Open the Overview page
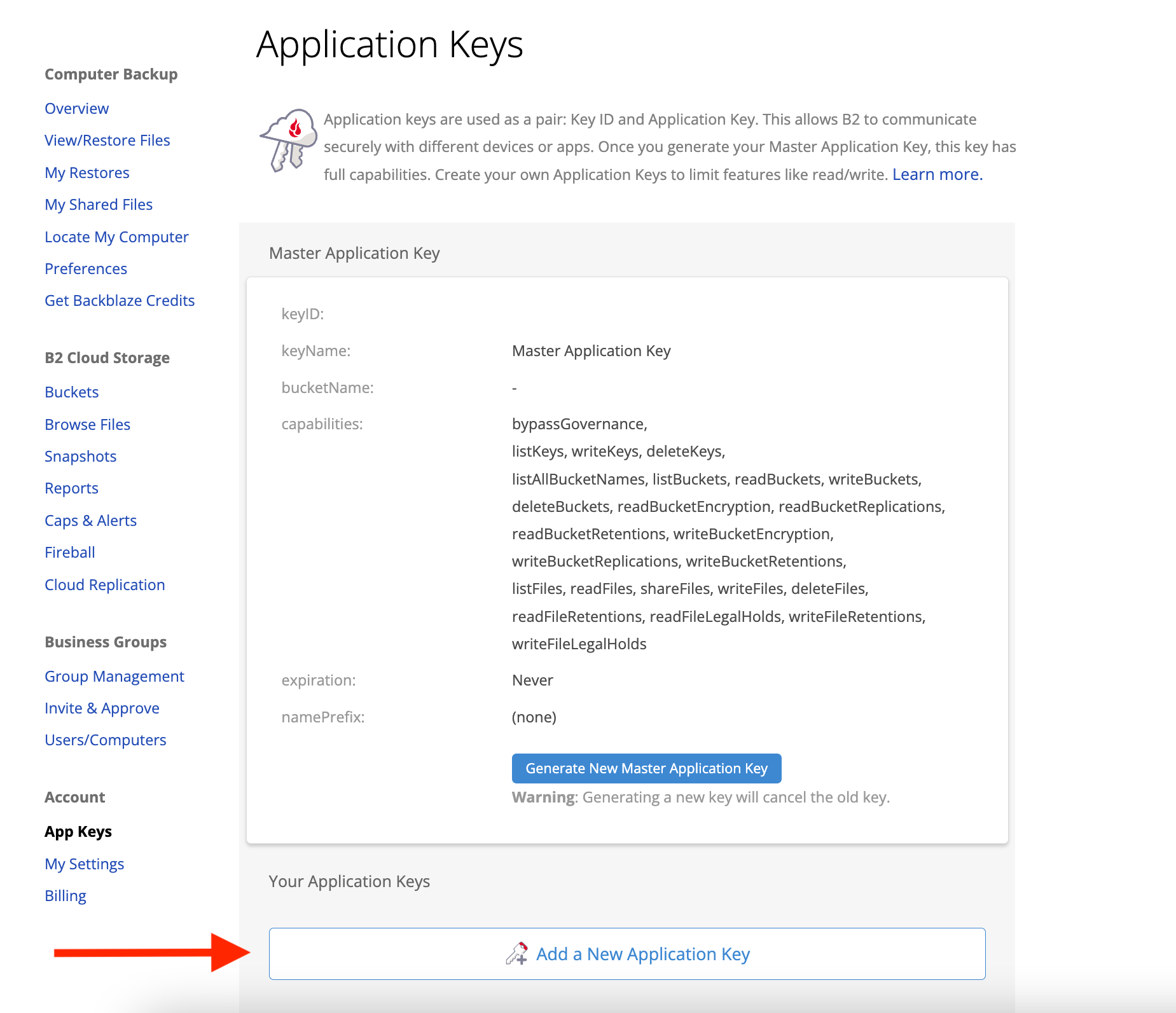The width and height of the screenshot is (1176, 1013). click(76, 109)
